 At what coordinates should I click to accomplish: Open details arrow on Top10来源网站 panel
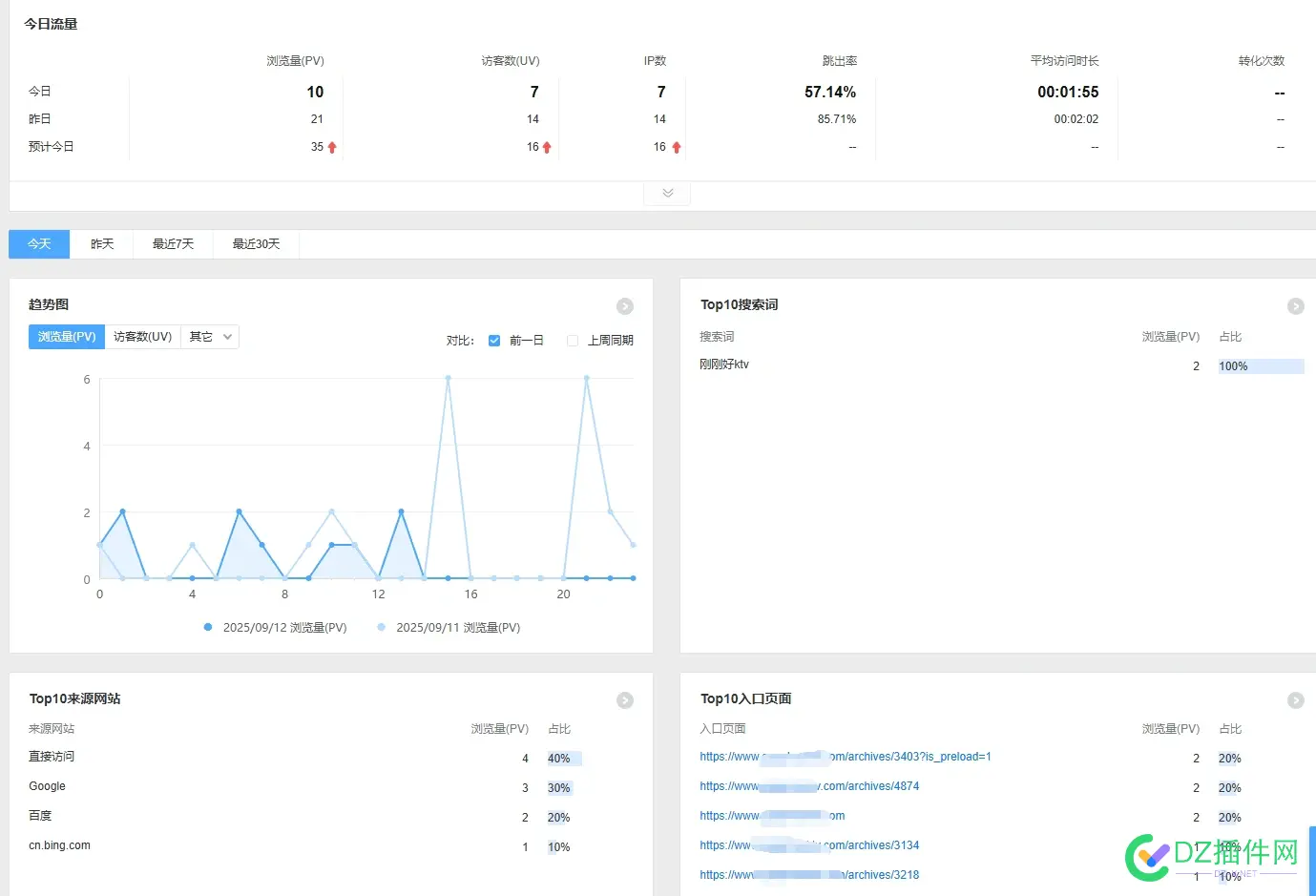pyautogui.click(x=625, y=700)
